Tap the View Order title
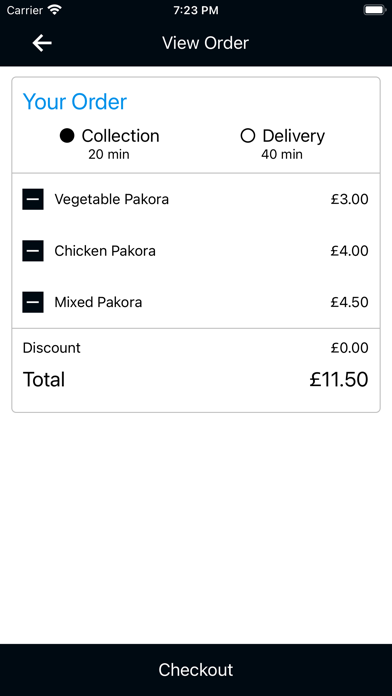The width and height of the screenshot is (392, 696). pyautogui.click(x=205, y=43)
